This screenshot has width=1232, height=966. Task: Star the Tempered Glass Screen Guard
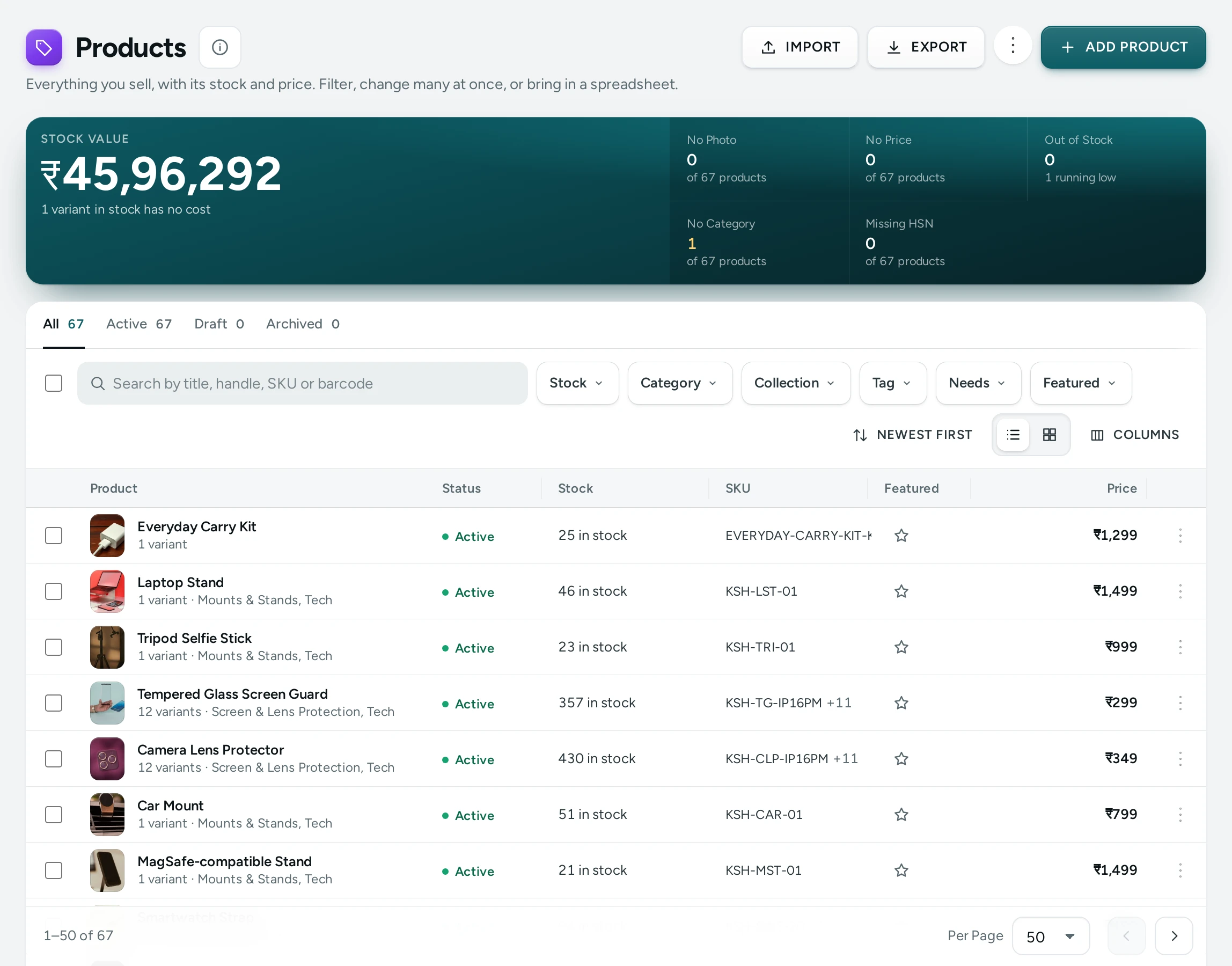coord(901,702)
